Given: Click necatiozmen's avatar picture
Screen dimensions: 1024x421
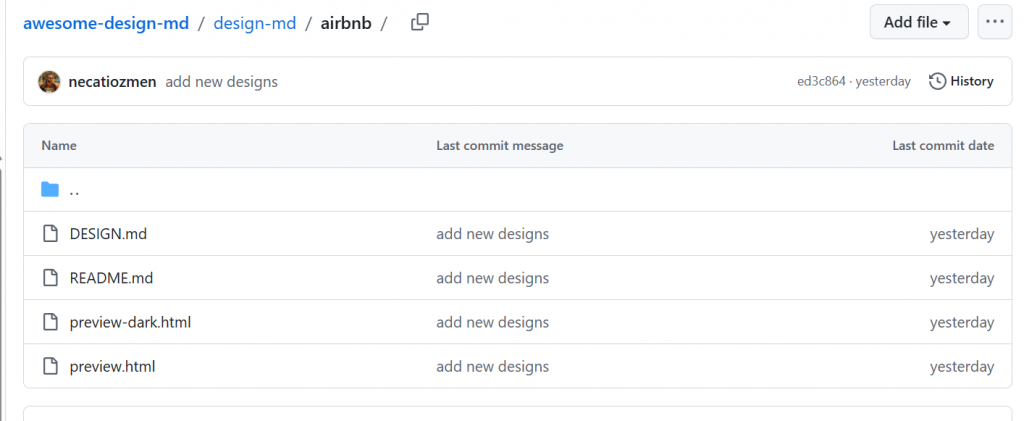Looking at the screenshot, I should pos(49,81).
